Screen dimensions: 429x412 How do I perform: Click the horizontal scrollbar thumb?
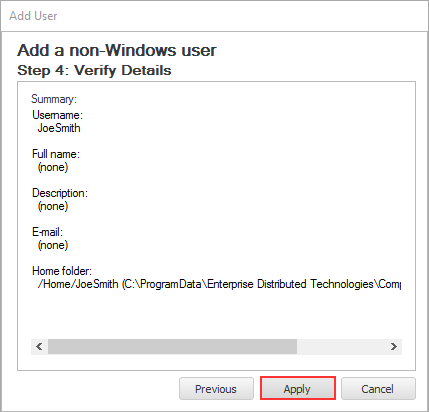coord(172,347)
